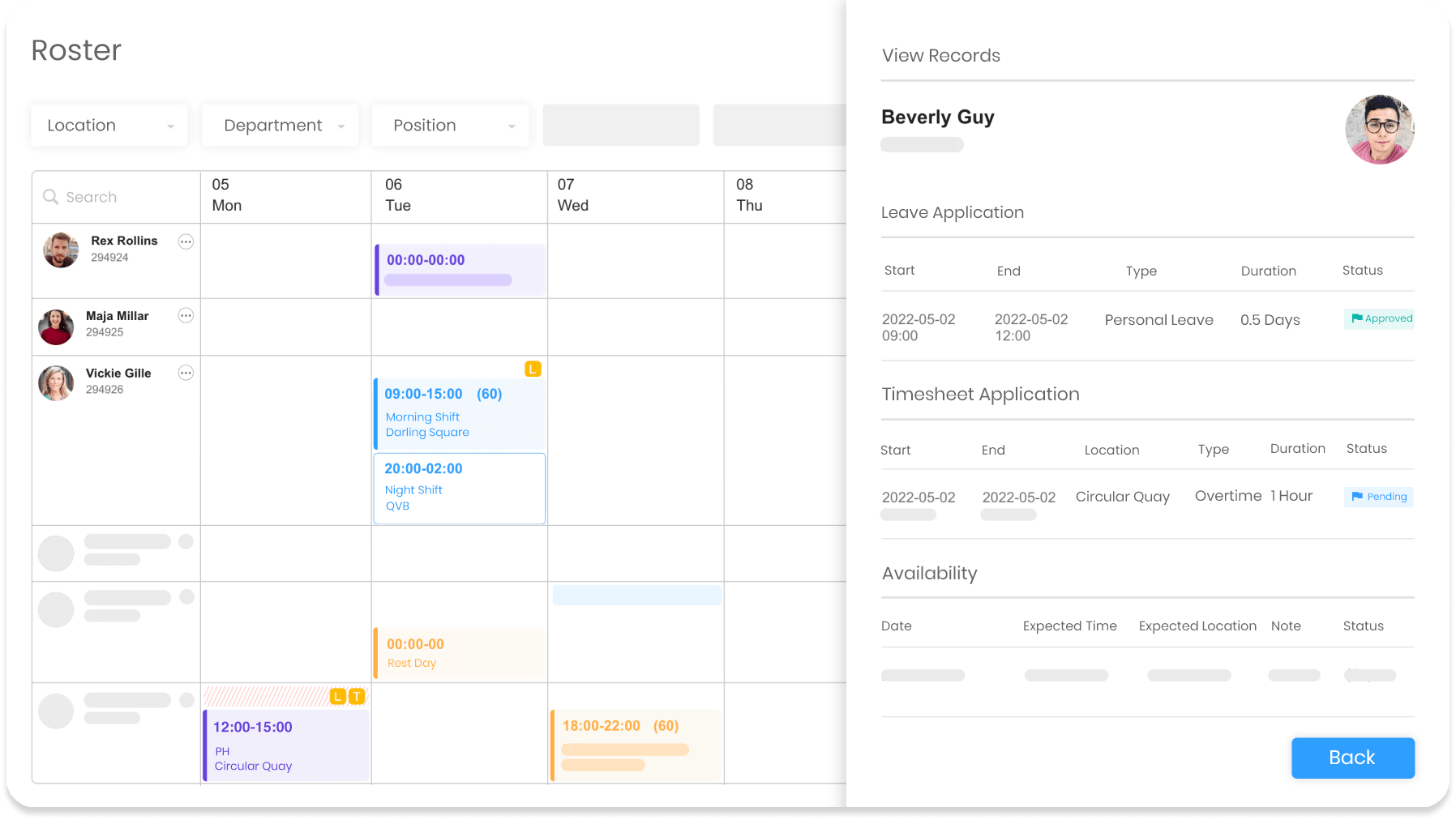Image resolution: width=1456 pixels, height=820 pixels.
Task: Select the 05 Mon column header
Action: [285, 196]
